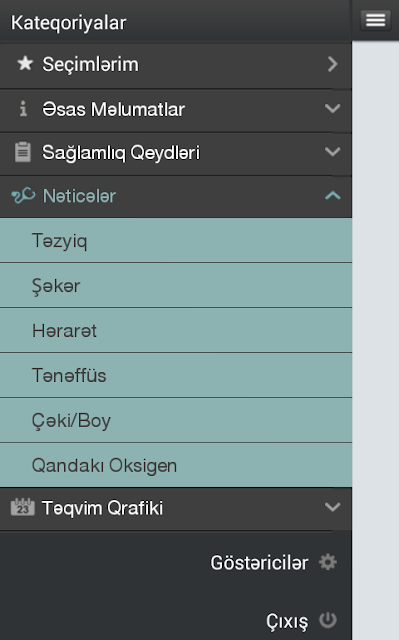399x640 pixels.
Task: Expand Əsas Məlumatlar section chevron
Action: coord(332,109)
